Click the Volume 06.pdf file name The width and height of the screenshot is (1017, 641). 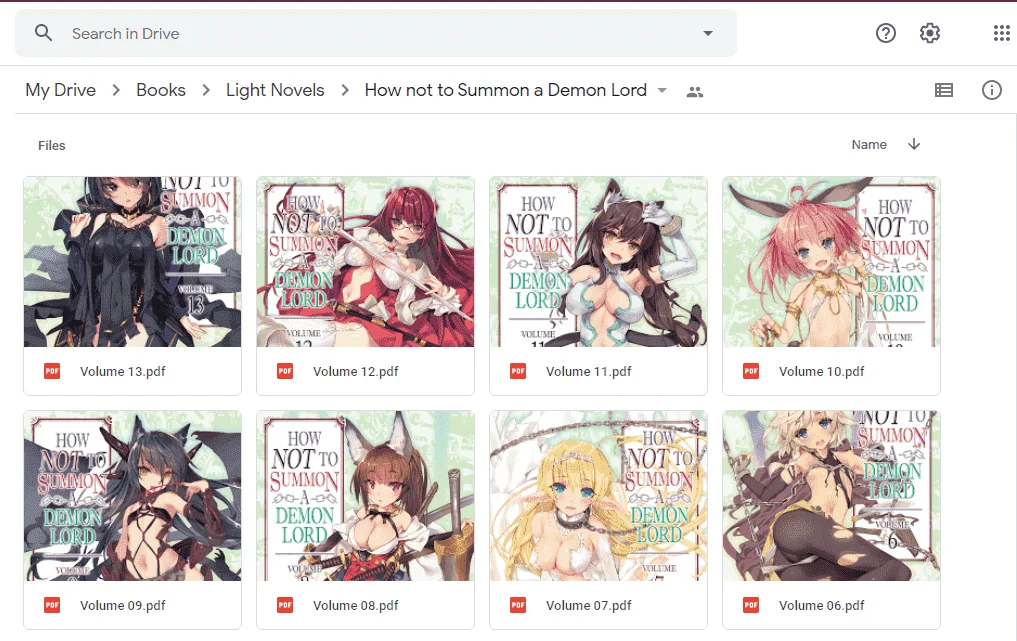click(x=821, y=605)
